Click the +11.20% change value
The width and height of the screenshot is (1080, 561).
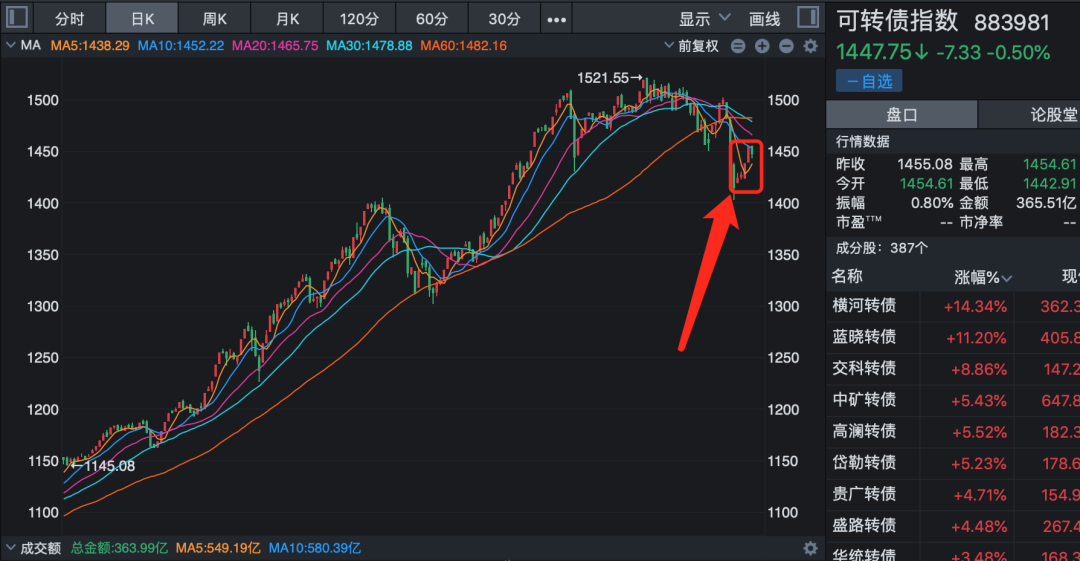coord(976,338)
